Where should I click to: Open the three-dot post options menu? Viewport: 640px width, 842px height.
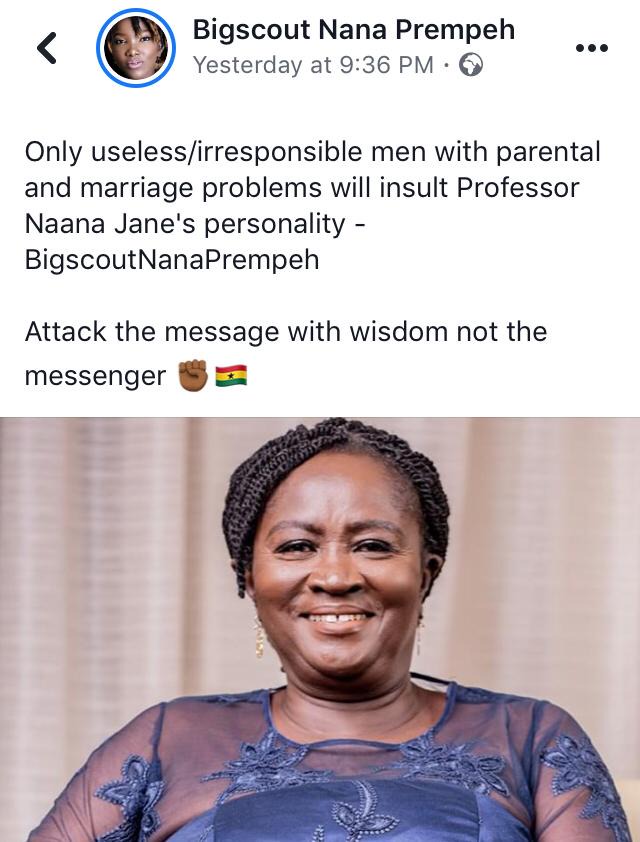[x=591, y=48]
